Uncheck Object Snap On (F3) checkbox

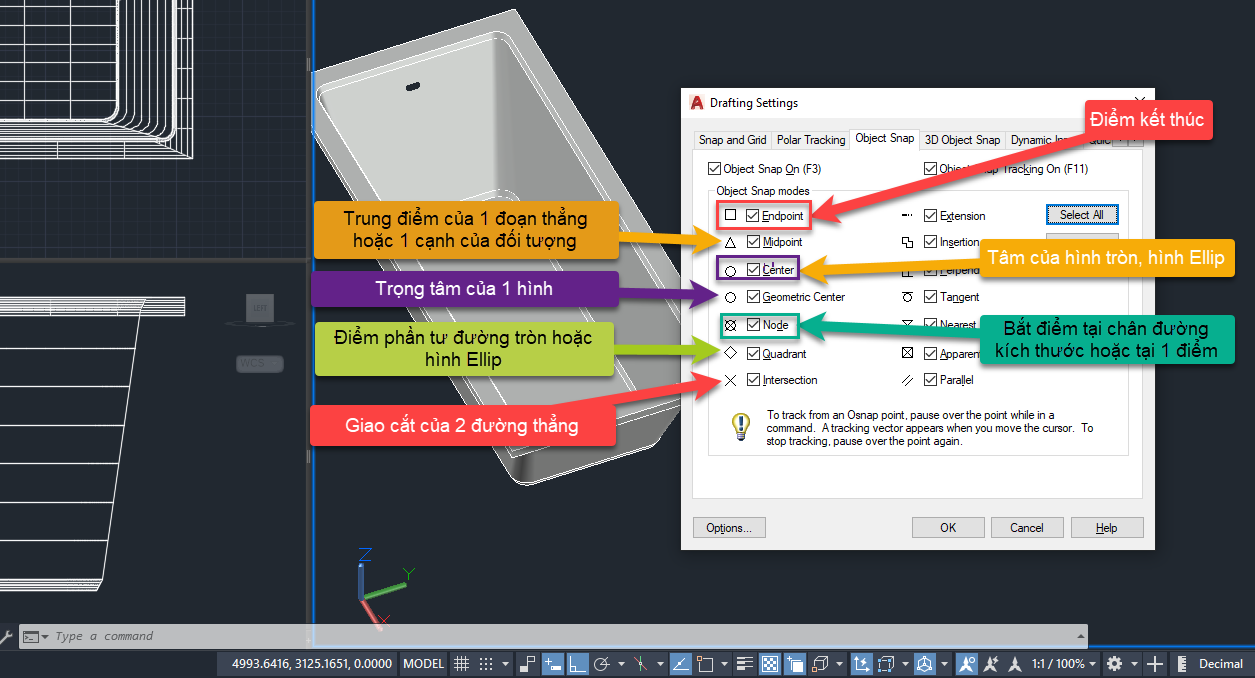click(713, 169)
